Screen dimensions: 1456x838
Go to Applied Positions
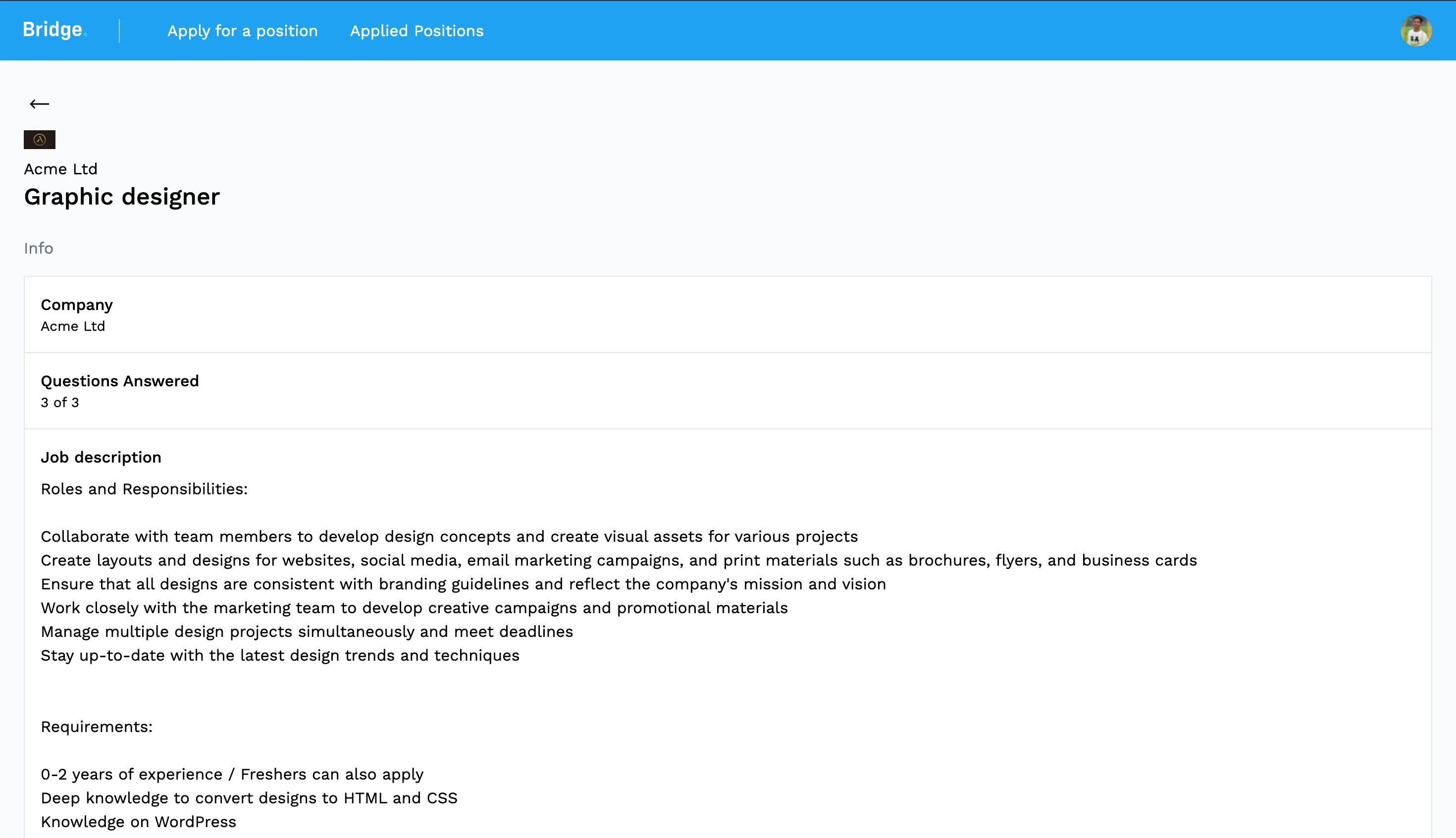[416, 31]
